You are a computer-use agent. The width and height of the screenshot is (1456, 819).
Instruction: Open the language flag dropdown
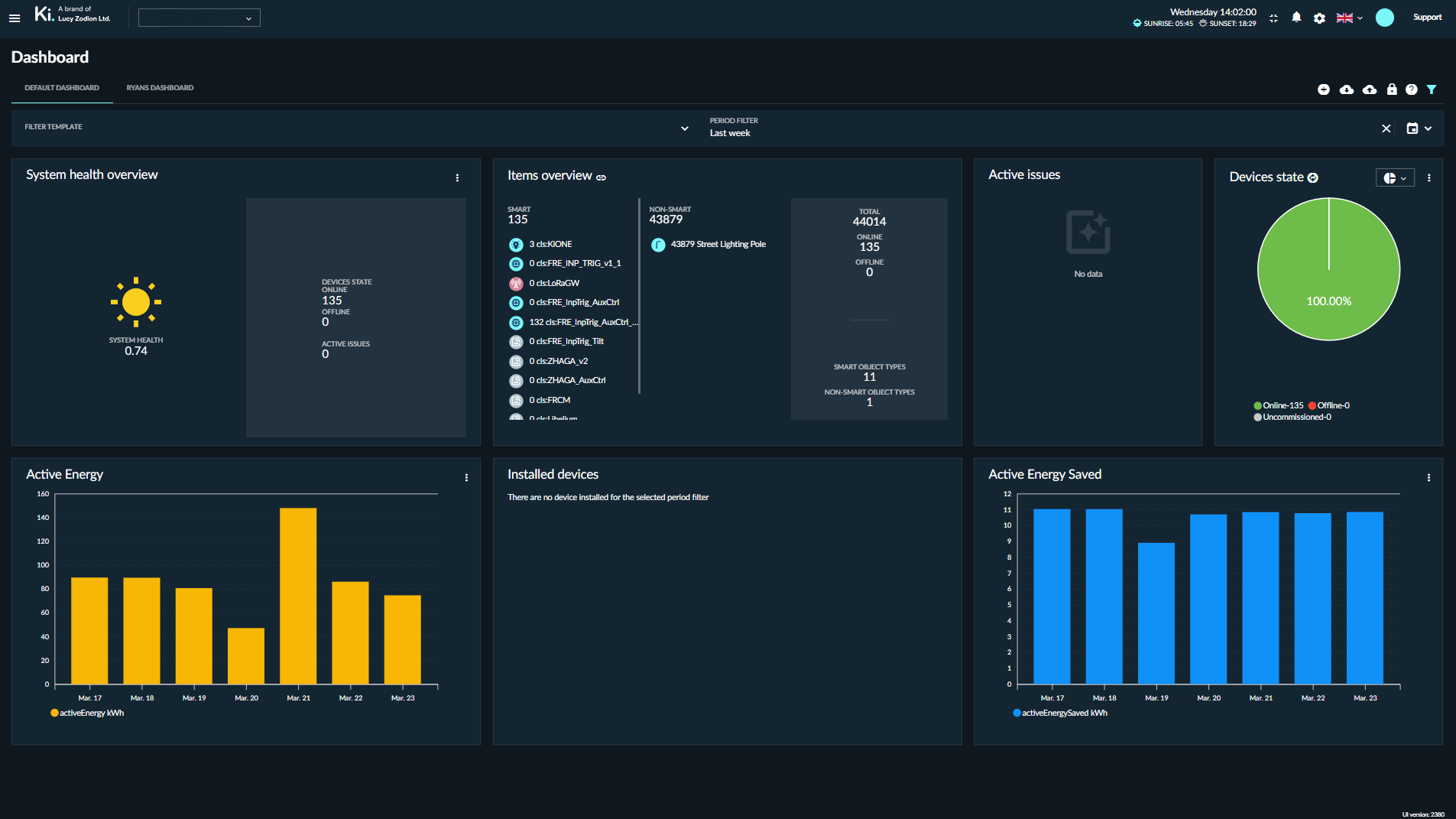[1349, 18]
